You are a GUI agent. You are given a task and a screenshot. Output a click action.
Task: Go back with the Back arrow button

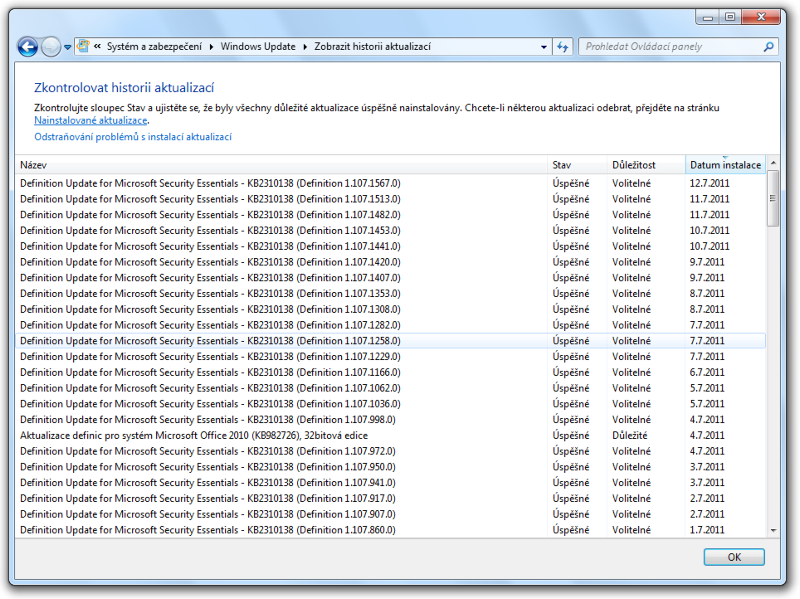[x=28, y=47]
